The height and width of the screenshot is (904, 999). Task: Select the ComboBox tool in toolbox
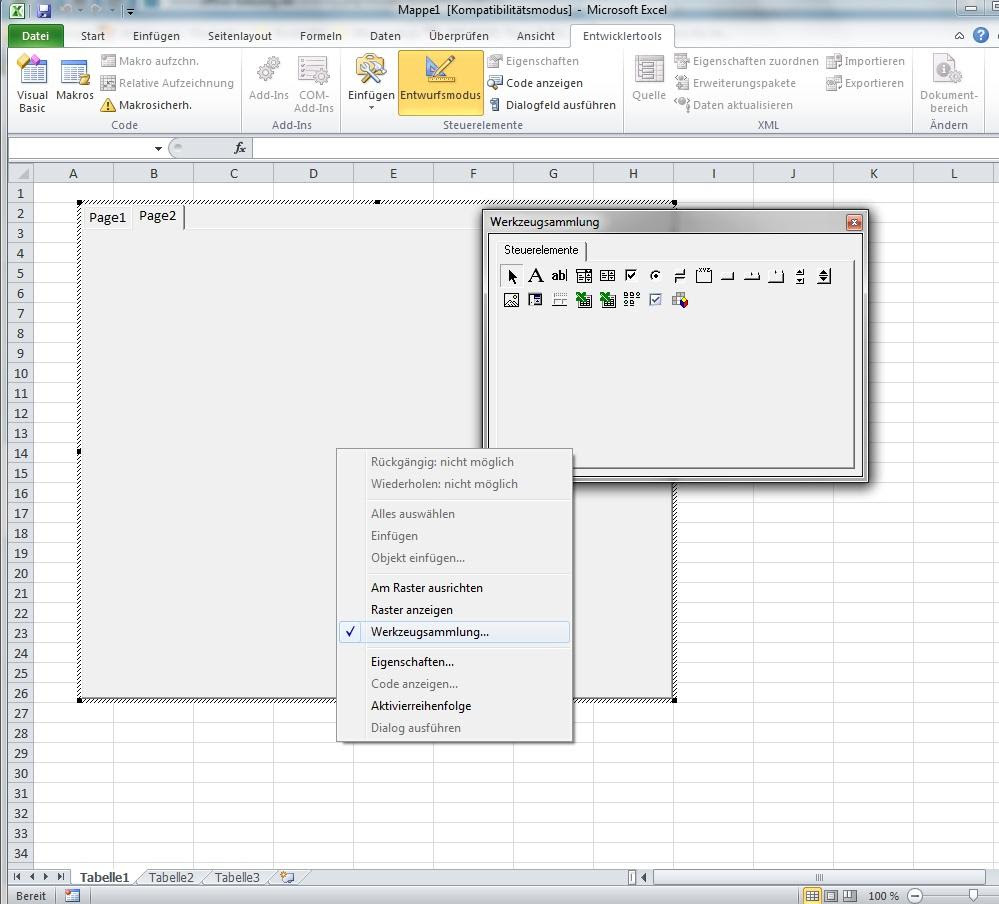coord(584,276)
